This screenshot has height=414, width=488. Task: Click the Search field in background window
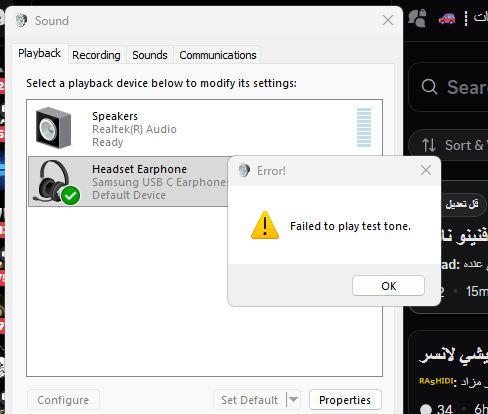pos(448,87)
